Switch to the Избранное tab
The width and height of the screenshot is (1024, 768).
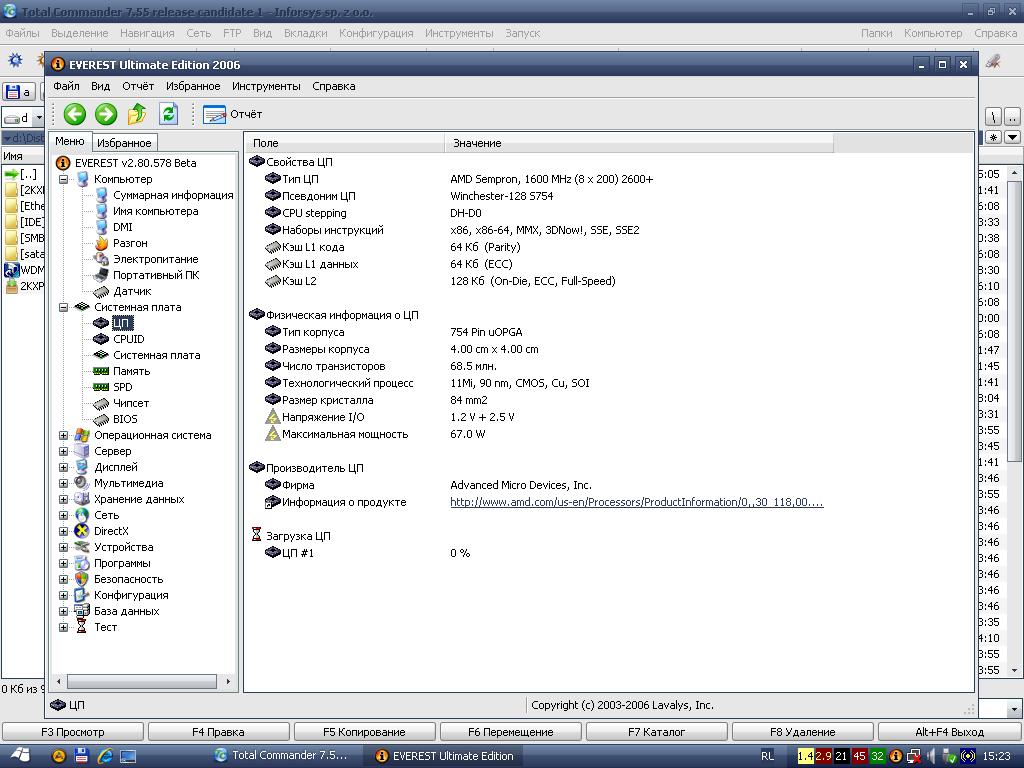[125, 143]
